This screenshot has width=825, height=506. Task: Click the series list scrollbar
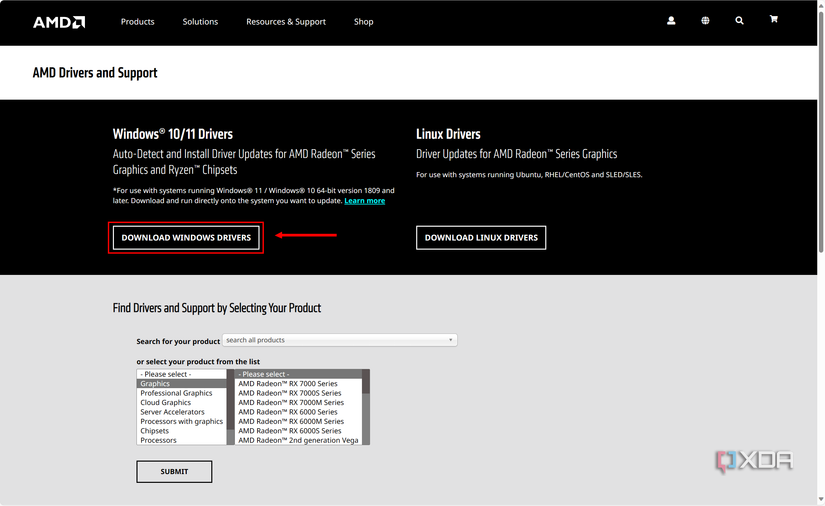click(x=366, y=407)
